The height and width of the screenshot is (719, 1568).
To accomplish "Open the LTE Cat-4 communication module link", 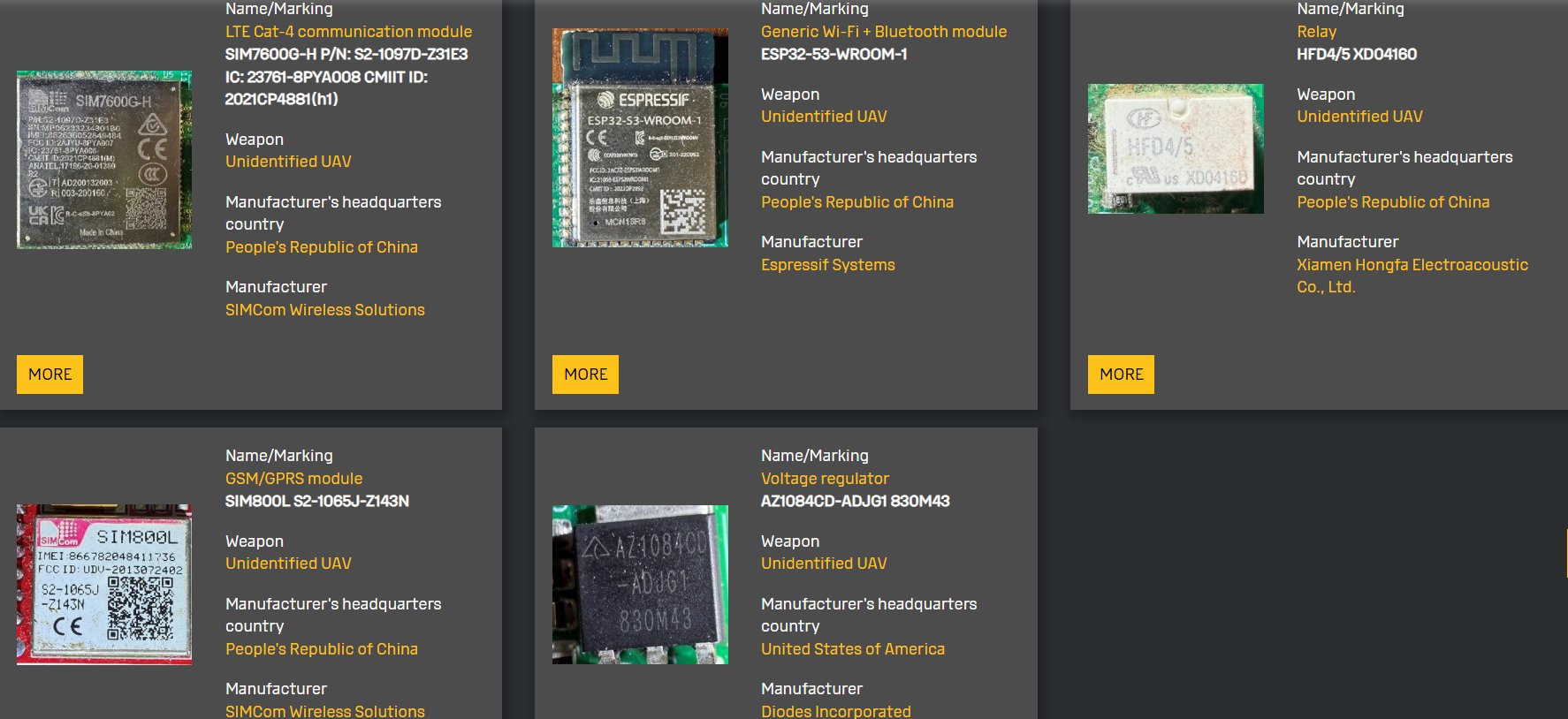I will pos(348,32).
